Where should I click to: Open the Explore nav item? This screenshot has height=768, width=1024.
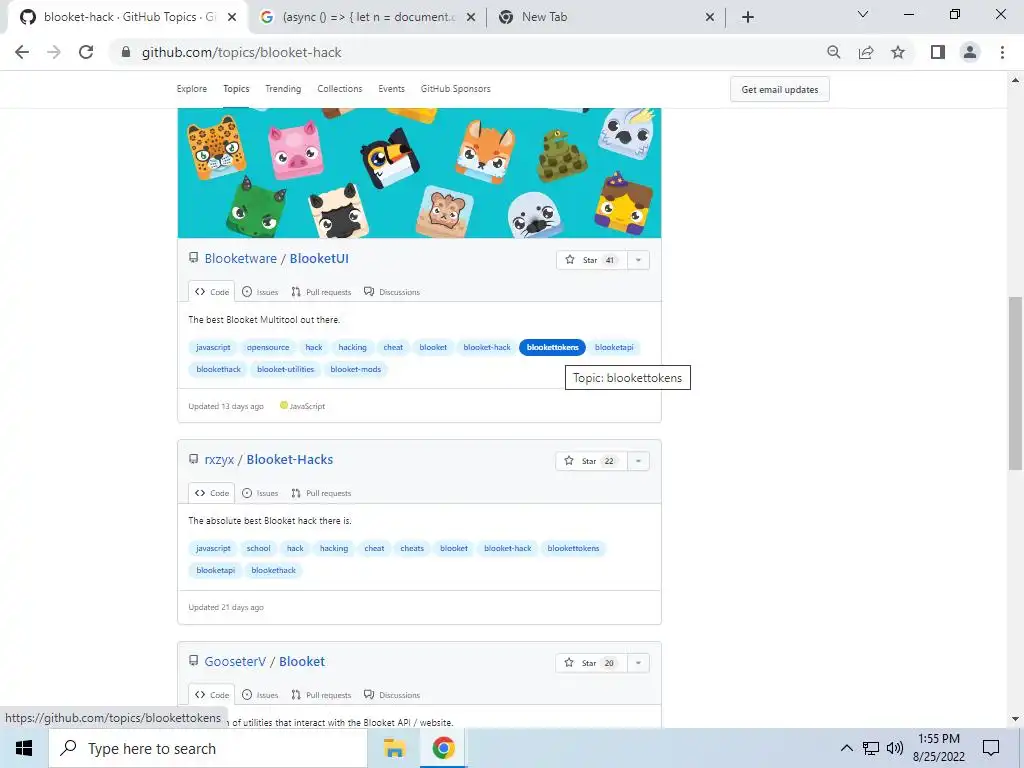pos(191,89)
